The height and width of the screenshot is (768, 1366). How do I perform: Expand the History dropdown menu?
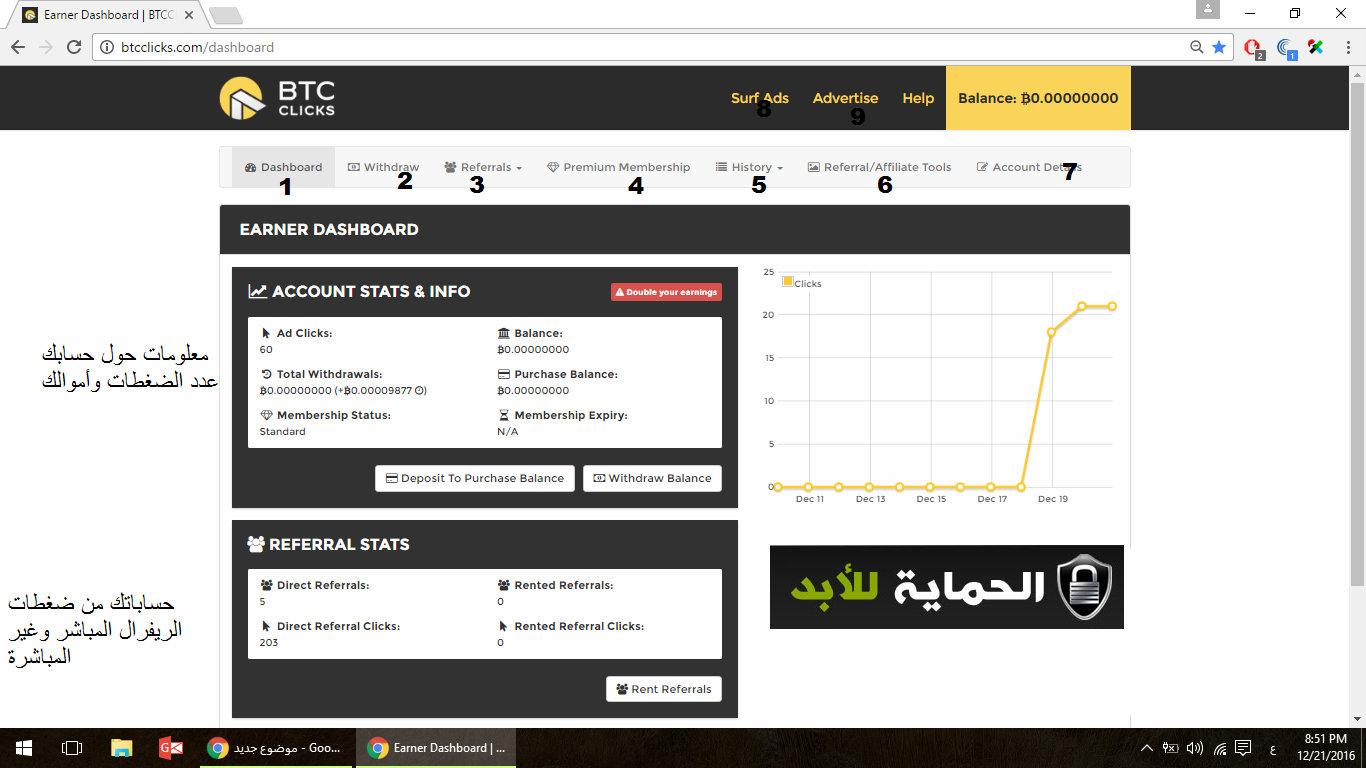(749, 167)
